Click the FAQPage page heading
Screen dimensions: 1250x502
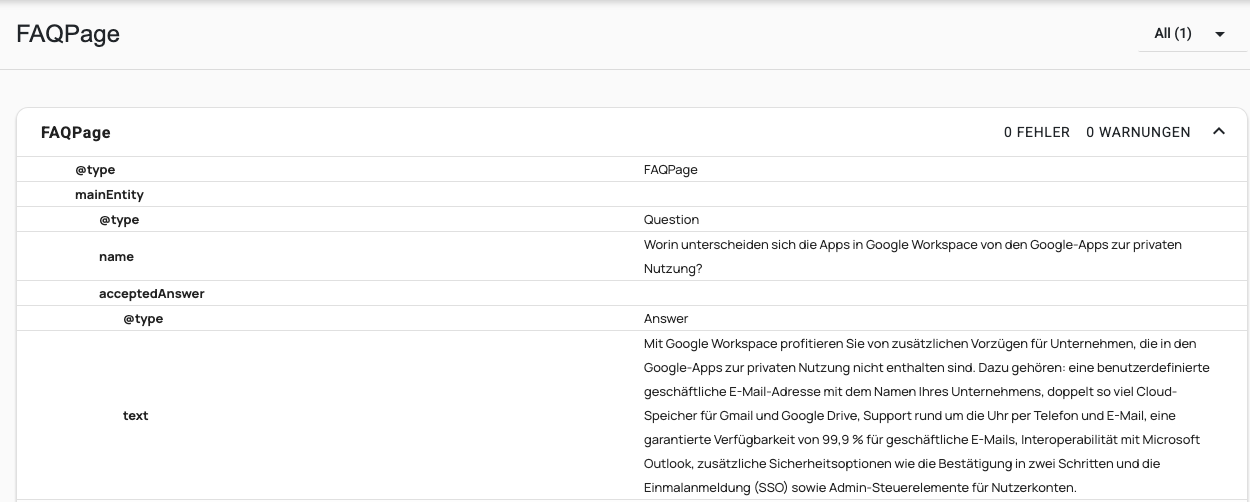(x=68, y=34)
